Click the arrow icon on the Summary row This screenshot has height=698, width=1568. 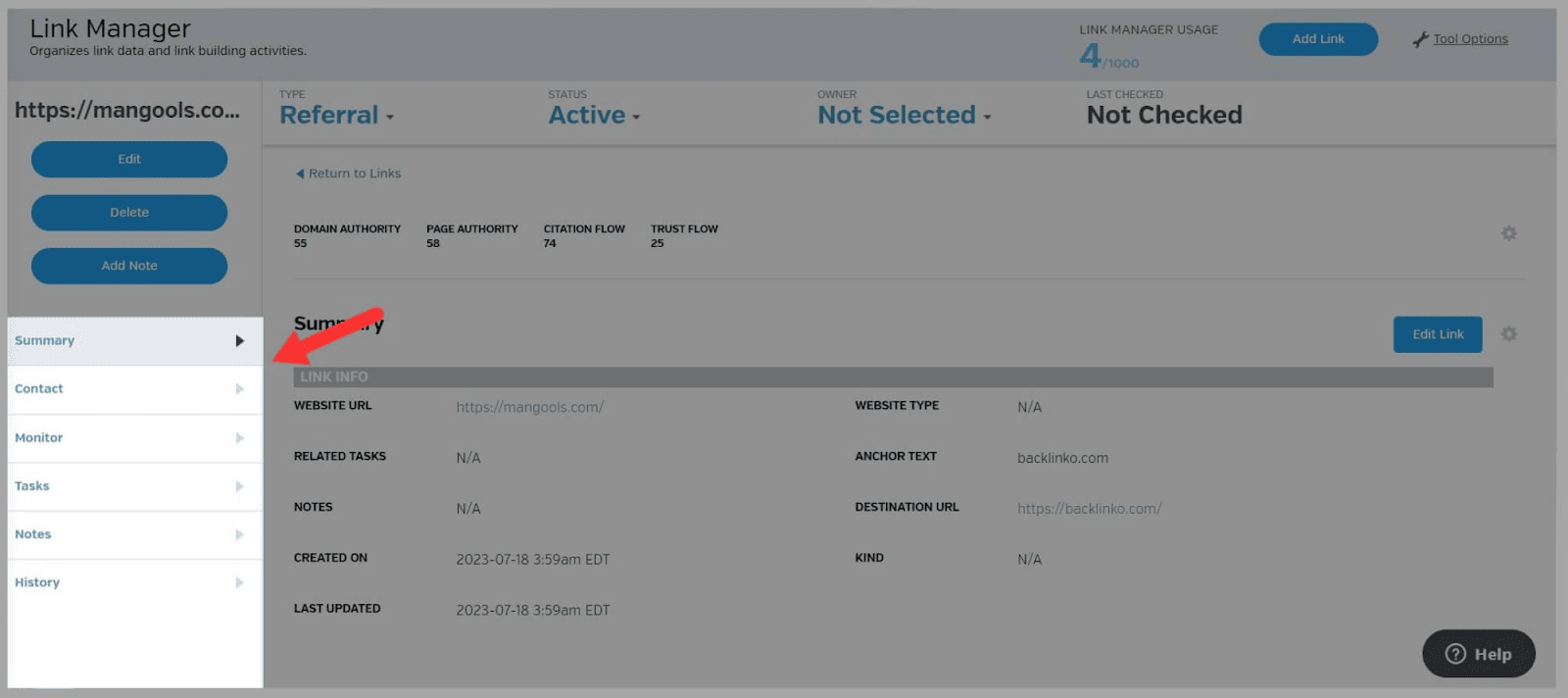pos(239,341)
